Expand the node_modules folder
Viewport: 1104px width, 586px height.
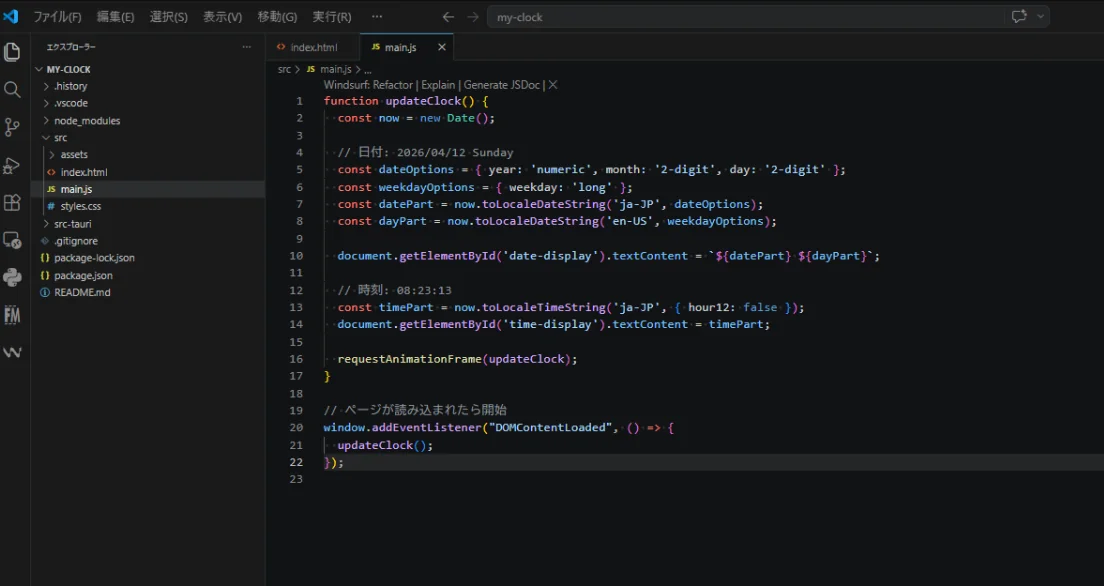(x=86, y=121)
